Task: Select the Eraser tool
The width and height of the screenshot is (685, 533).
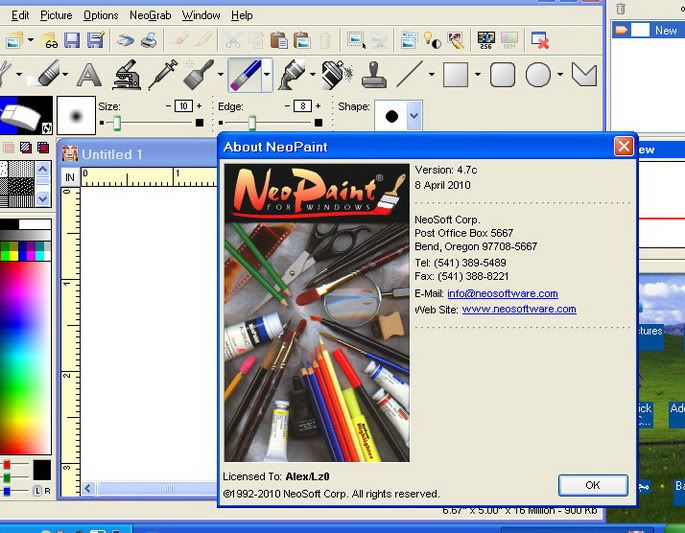Action: tap(44, 75)
